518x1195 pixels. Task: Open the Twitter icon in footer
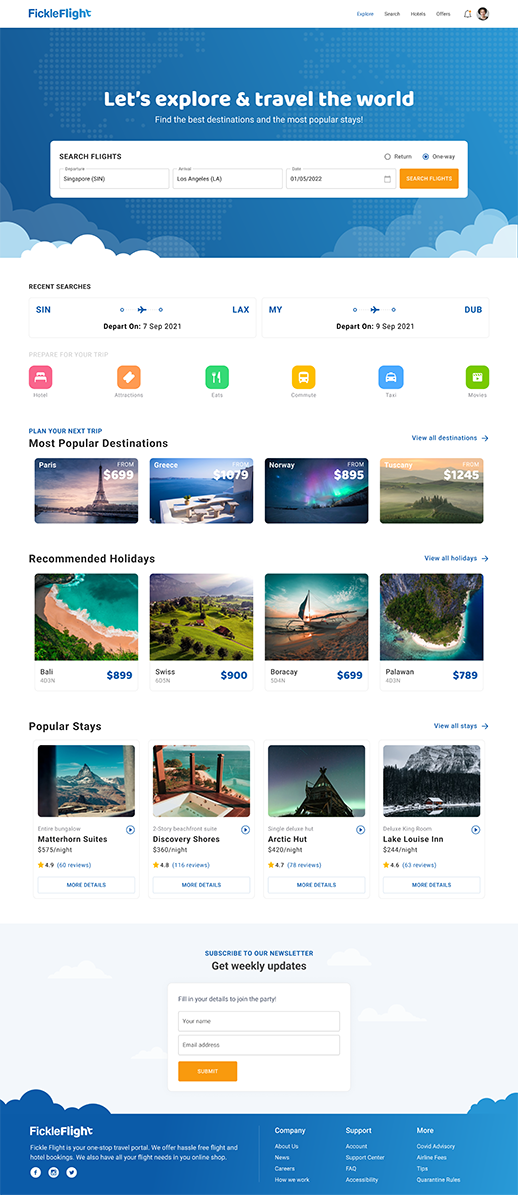click(x=71, y=1172)
